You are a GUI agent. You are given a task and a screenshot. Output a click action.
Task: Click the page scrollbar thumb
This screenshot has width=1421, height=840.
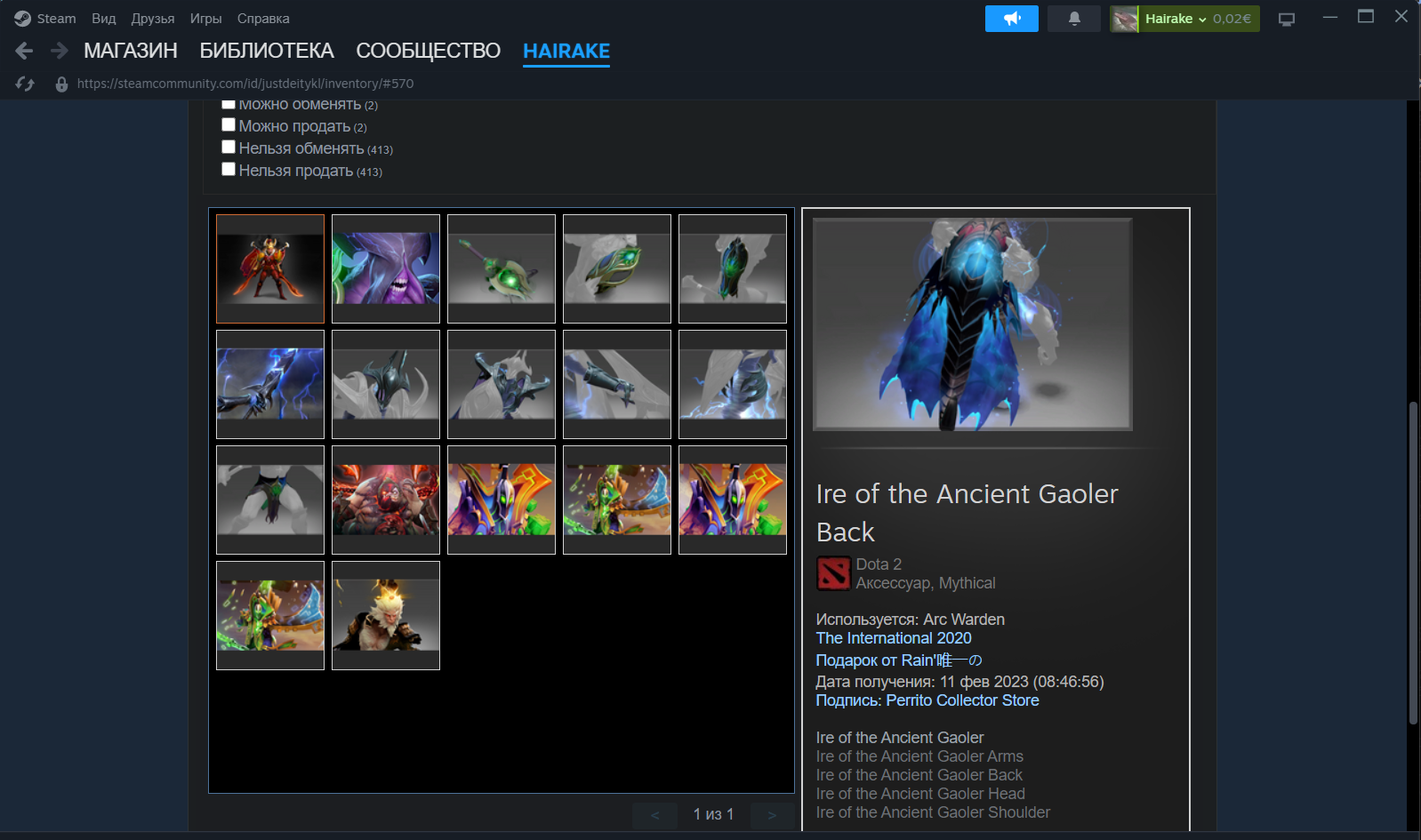pos(1414,564)
